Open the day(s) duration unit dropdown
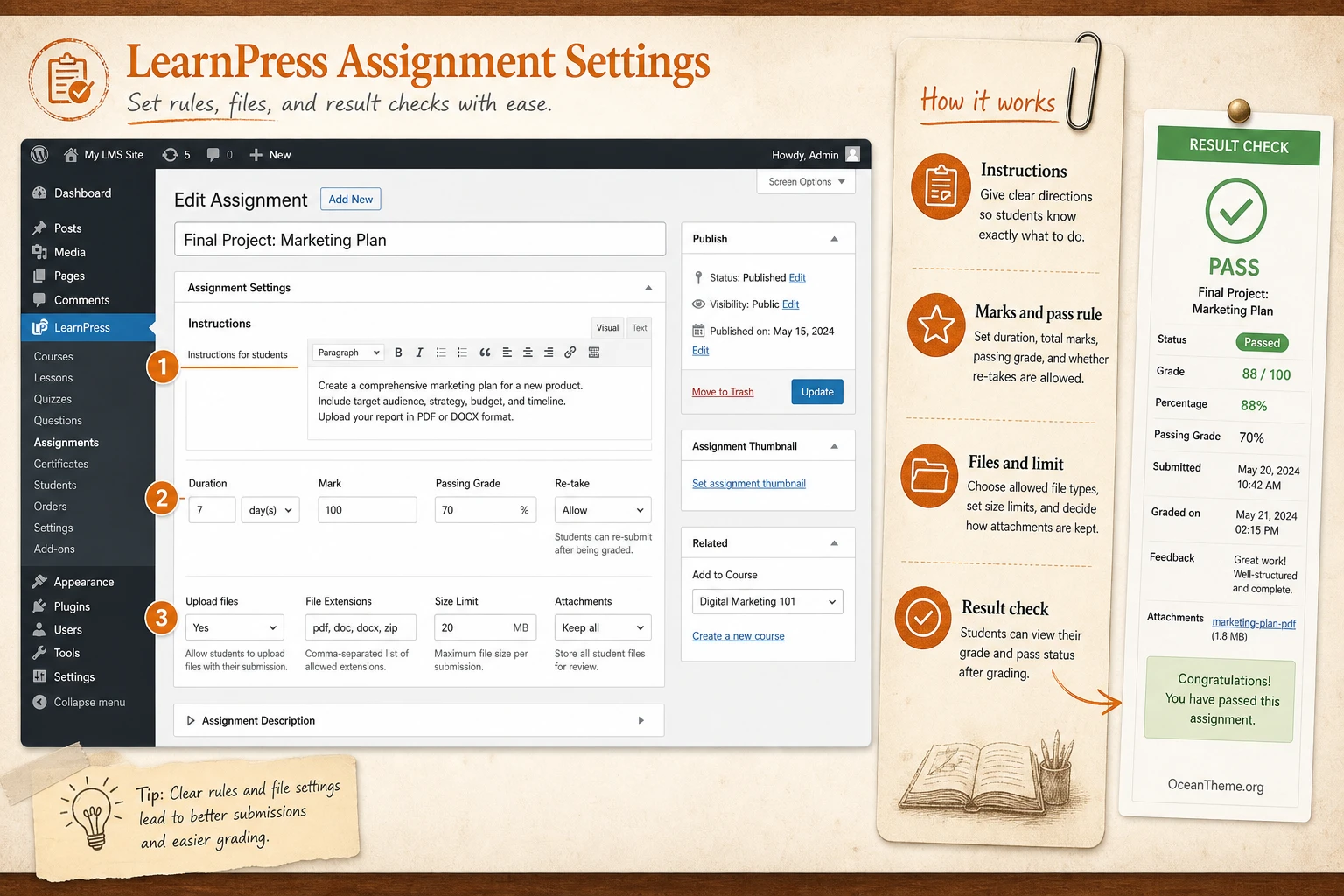The height and width of the screenshot is (896, 1344). point(270,510)
